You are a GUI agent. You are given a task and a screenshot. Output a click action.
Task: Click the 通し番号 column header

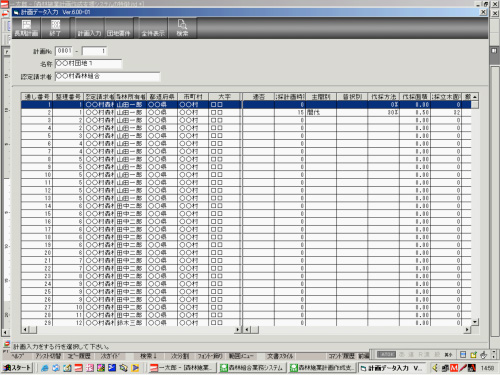click(37, 97)
